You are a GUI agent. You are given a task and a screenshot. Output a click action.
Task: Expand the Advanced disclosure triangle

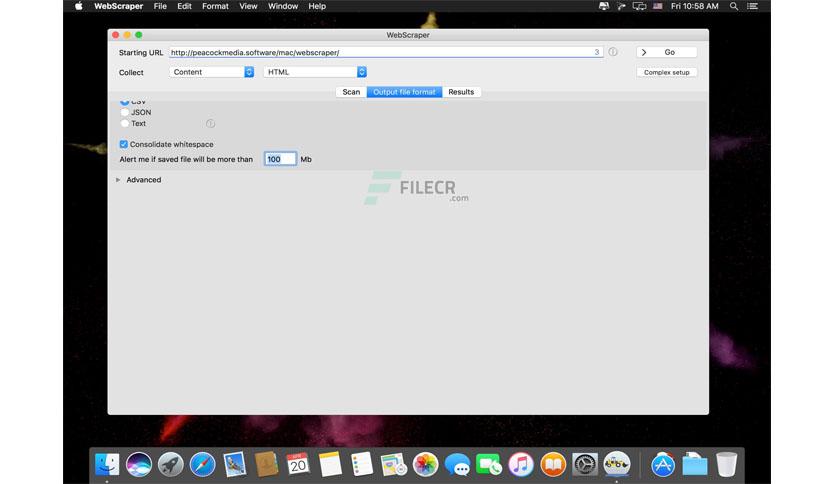[118, 180]
